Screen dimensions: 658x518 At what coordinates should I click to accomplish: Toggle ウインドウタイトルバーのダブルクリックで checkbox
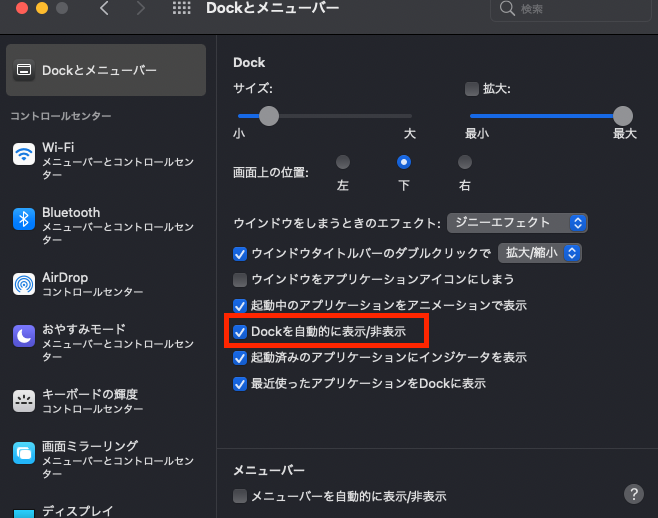[x=240, y=254]
